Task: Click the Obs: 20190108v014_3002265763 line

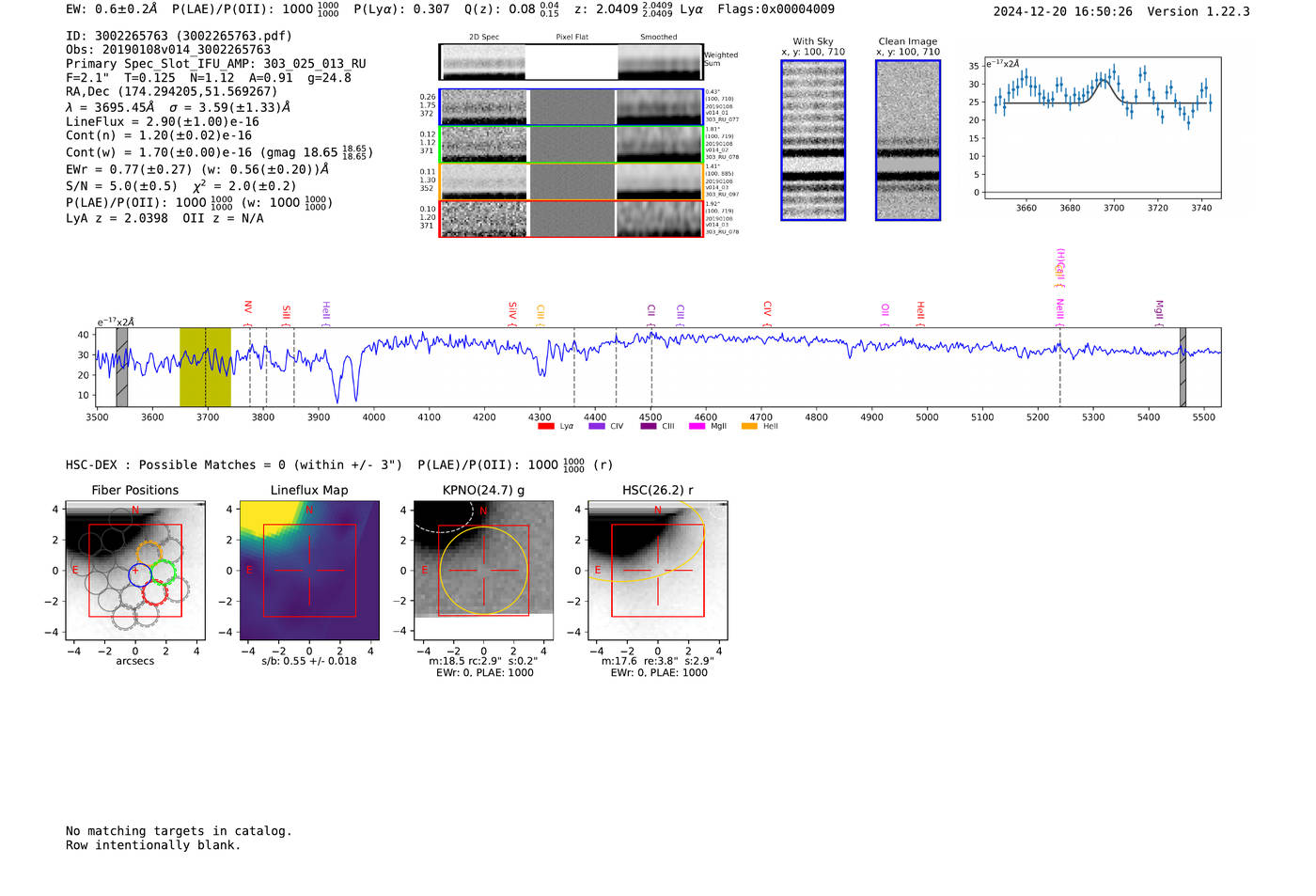Action: [x=168, y=50]
